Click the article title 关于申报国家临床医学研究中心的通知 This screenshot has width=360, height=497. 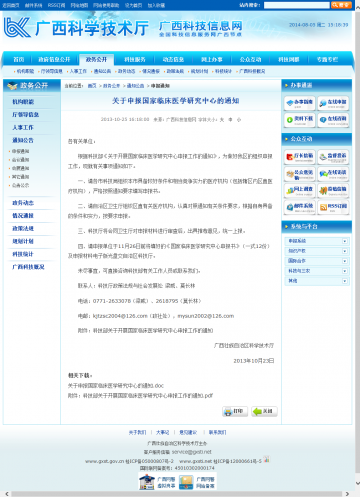175,101
